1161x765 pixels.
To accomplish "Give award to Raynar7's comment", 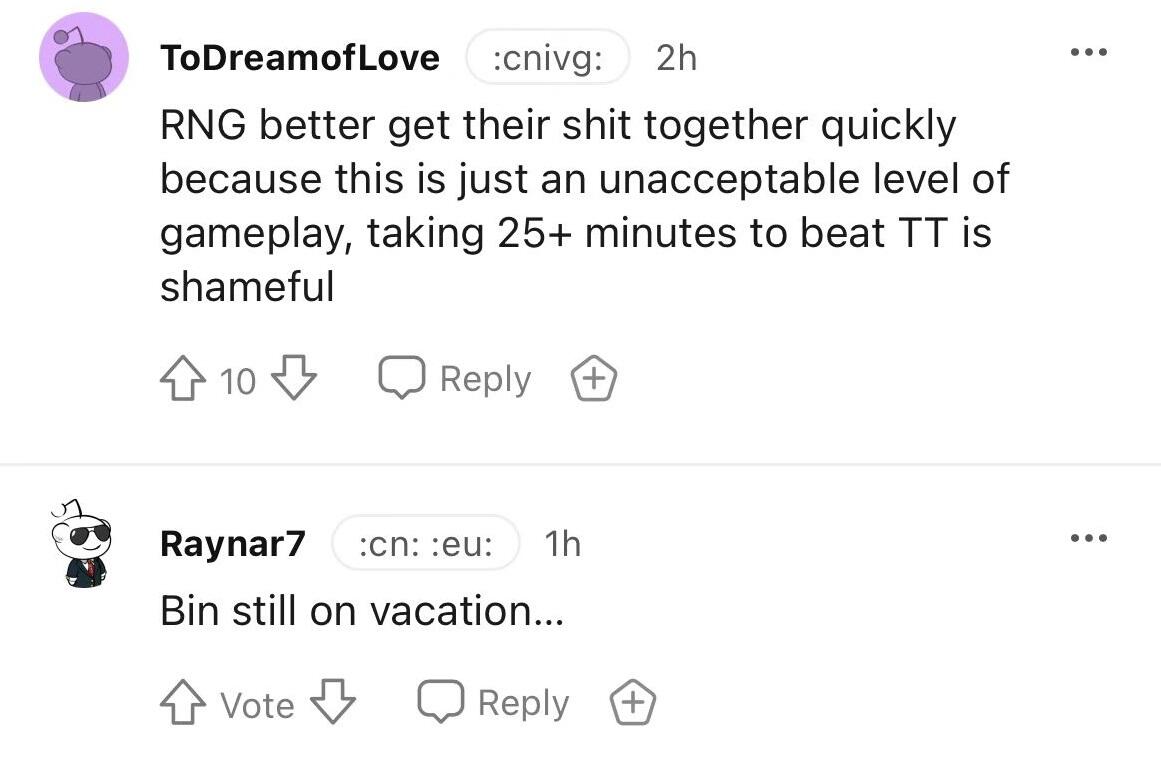I will tap(633, 704).
